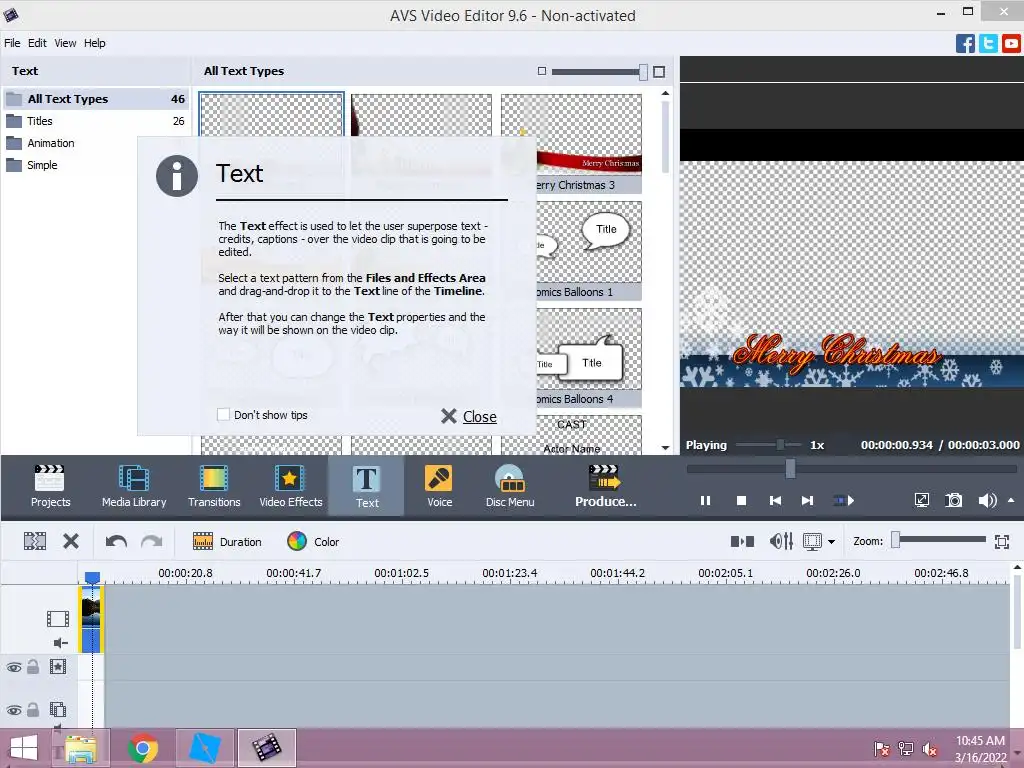Switch the preview to full screen

click(x=921, y=500)
